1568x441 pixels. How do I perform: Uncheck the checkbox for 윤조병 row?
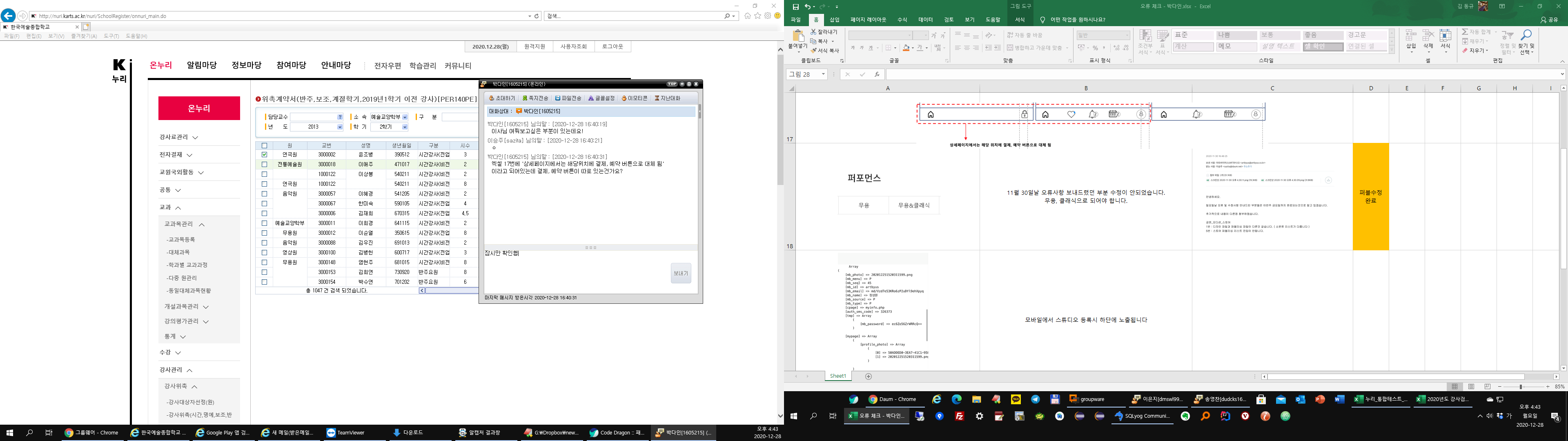[x=264, y=155]
